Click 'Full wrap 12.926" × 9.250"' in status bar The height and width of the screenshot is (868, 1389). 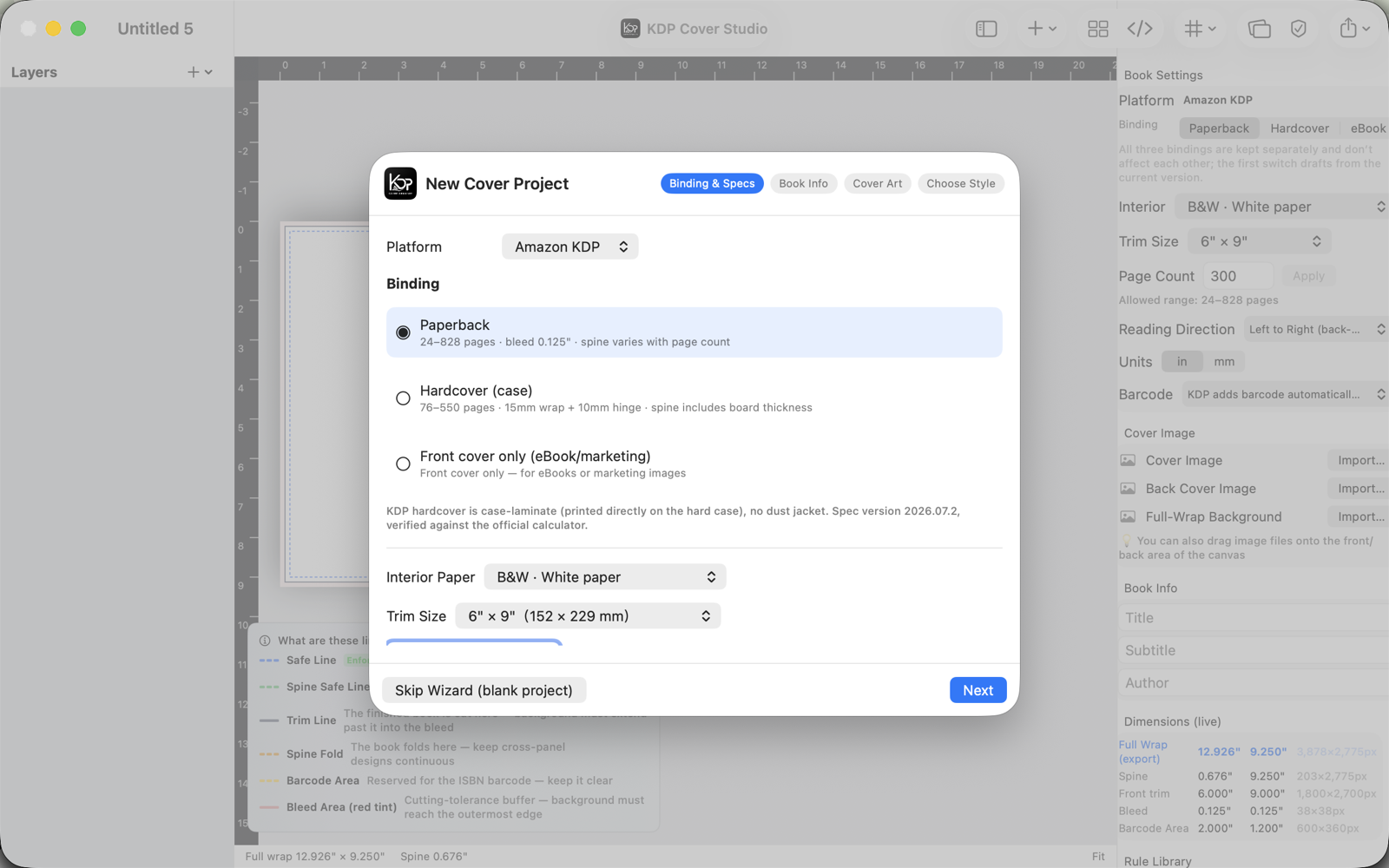pyautogui.click(x=314, y=857)
